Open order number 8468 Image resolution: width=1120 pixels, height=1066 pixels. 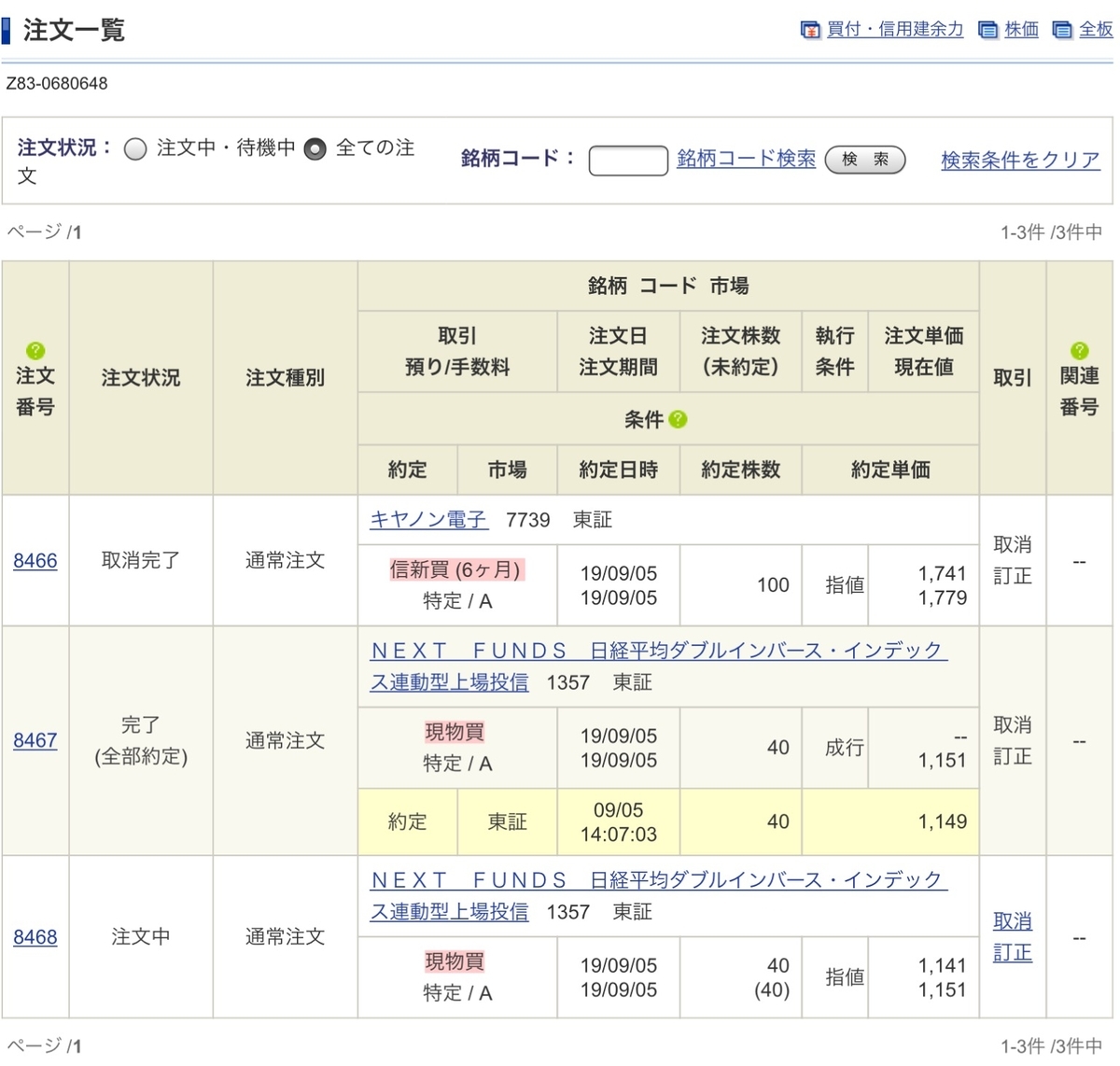(35, 936)
